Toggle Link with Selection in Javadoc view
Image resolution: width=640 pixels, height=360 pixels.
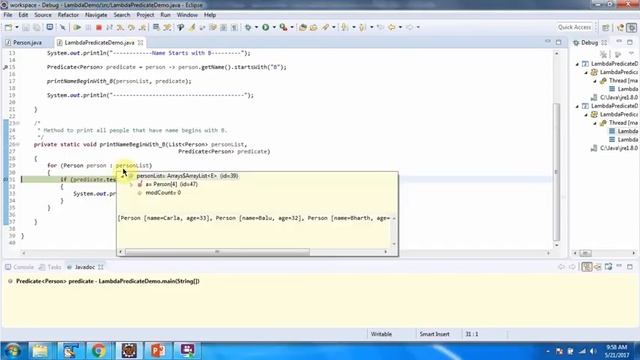click(x=587, y=267)
